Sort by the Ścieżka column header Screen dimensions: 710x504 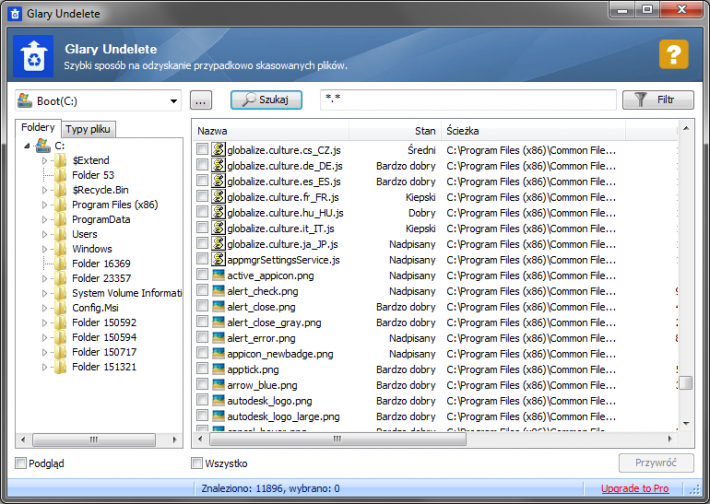(x=533, y=131)
